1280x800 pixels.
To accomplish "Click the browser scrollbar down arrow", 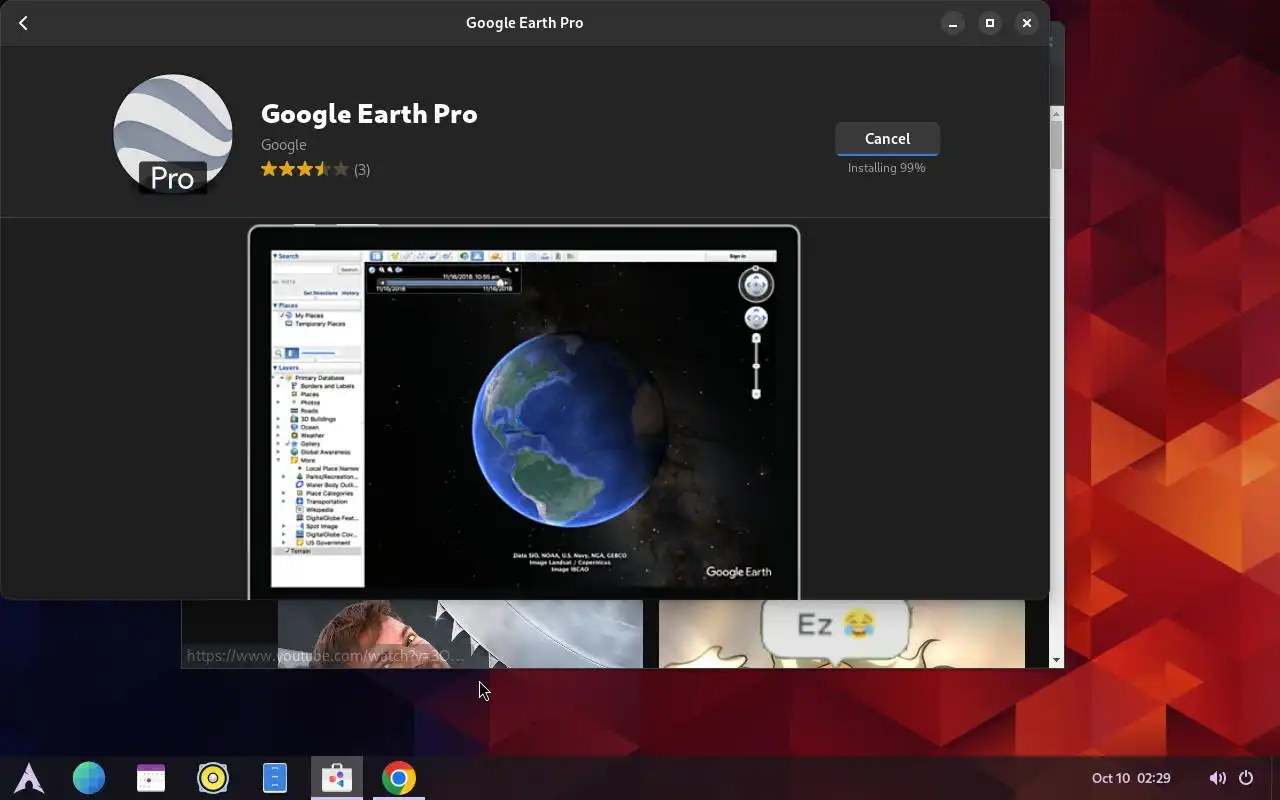I will point(1057,661).
